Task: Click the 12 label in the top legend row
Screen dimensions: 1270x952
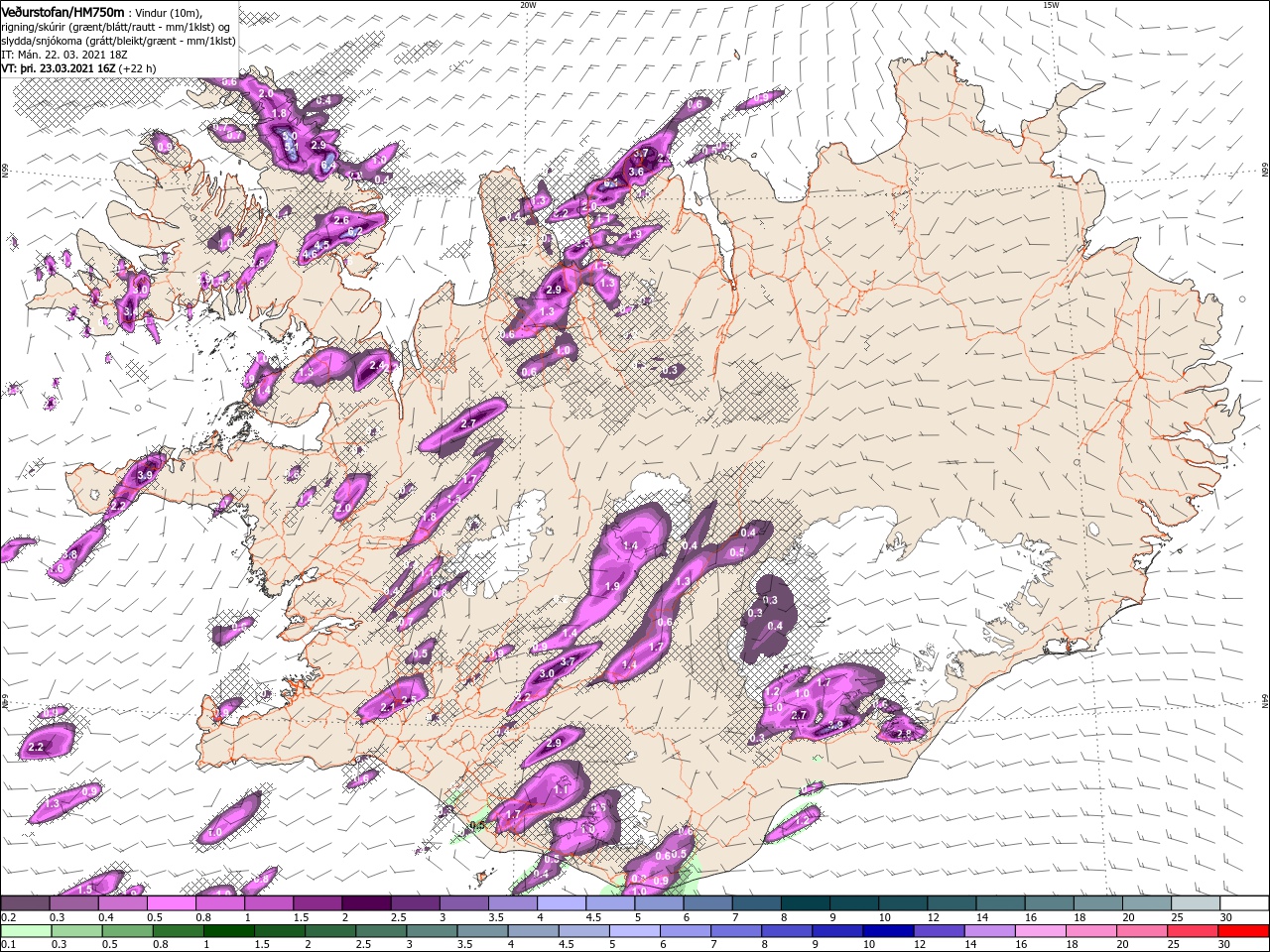Action: pos(933,917)
